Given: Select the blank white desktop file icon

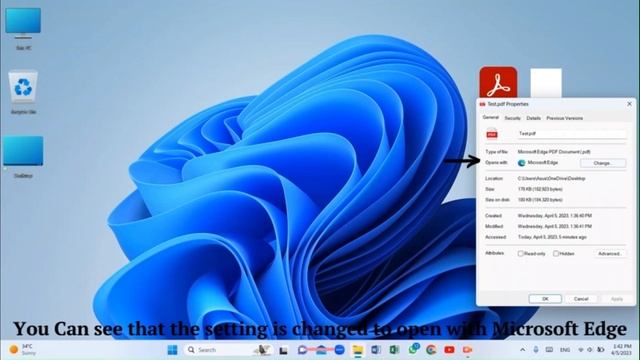Looking at the screenshot, I should pos(546,83).
